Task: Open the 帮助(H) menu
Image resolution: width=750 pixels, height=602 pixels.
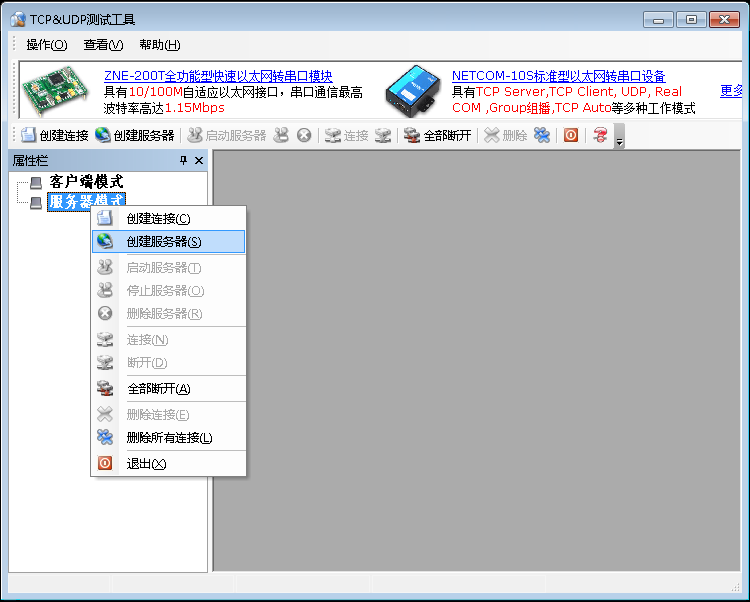Action: point(159,44)
